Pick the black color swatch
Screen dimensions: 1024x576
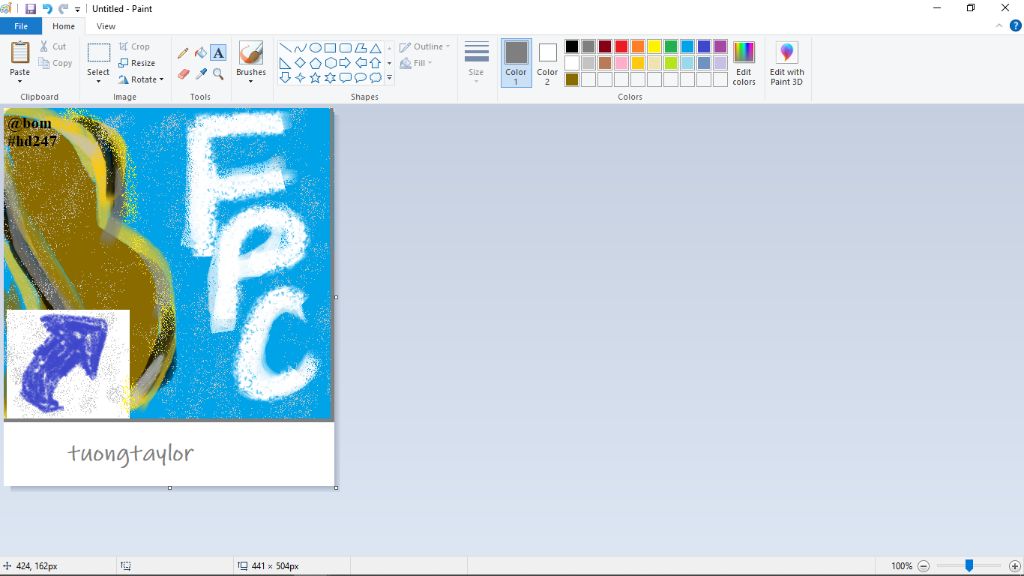[571, 46]
